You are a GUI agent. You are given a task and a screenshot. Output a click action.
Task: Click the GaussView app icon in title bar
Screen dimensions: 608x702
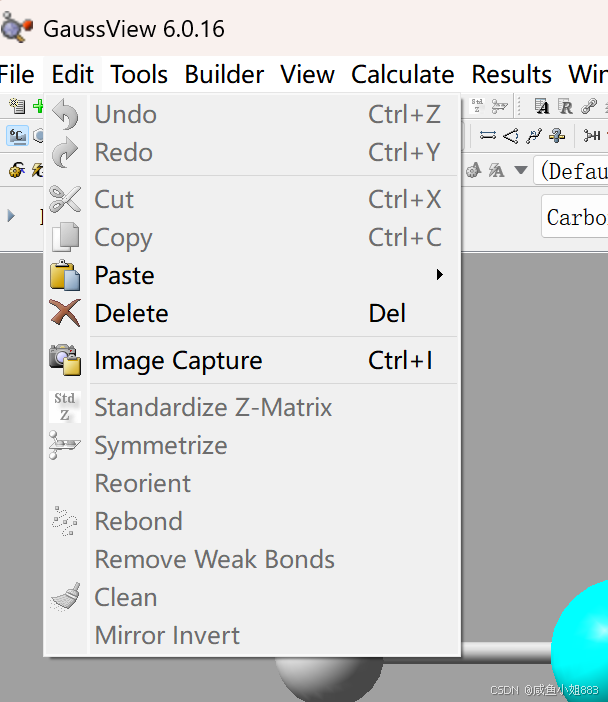16,28
